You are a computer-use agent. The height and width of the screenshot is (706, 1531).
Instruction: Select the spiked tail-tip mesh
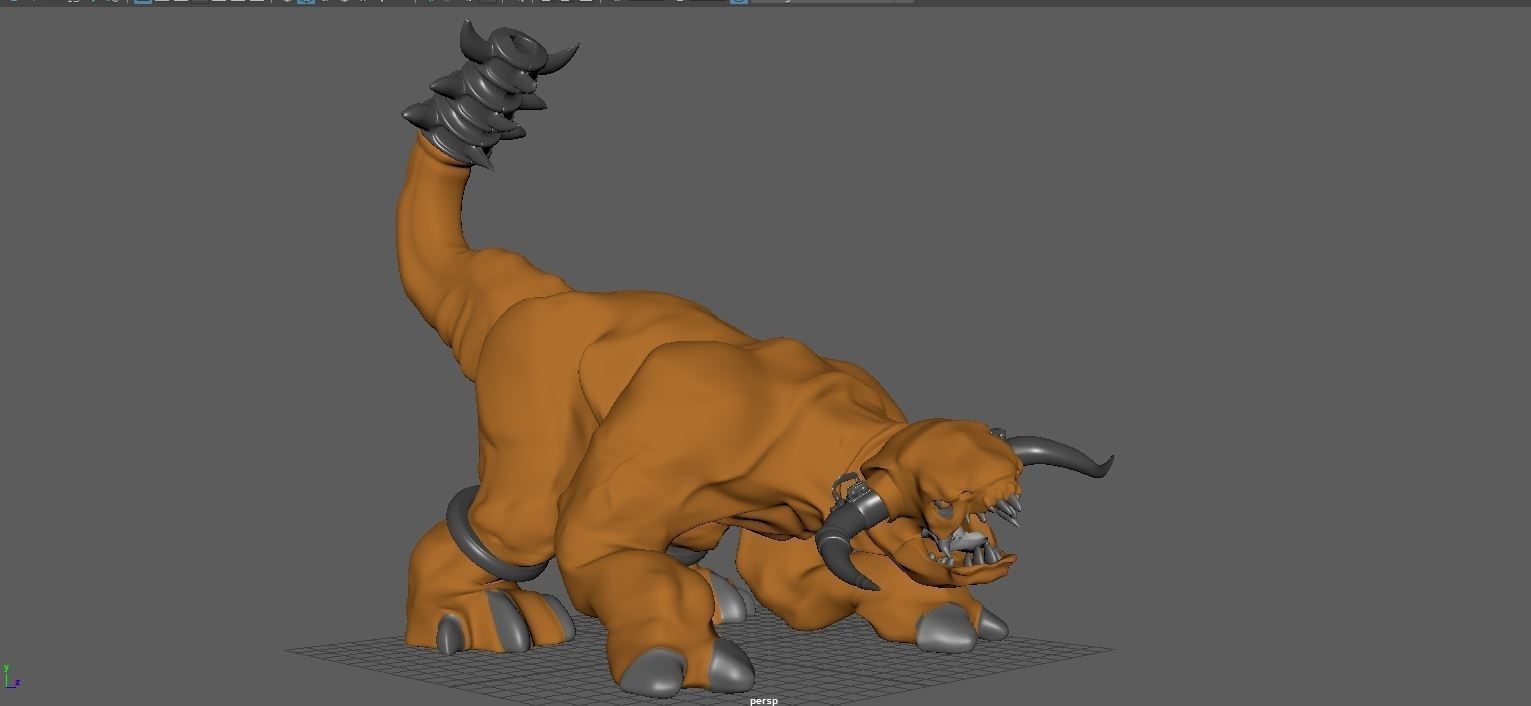click(490, 95)
